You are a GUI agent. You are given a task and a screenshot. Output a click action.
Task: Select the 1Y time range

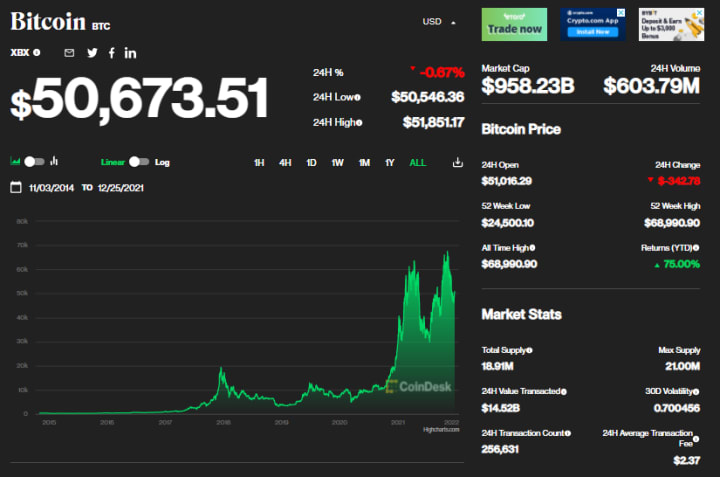pyautogui.click(x=390, y=163)
